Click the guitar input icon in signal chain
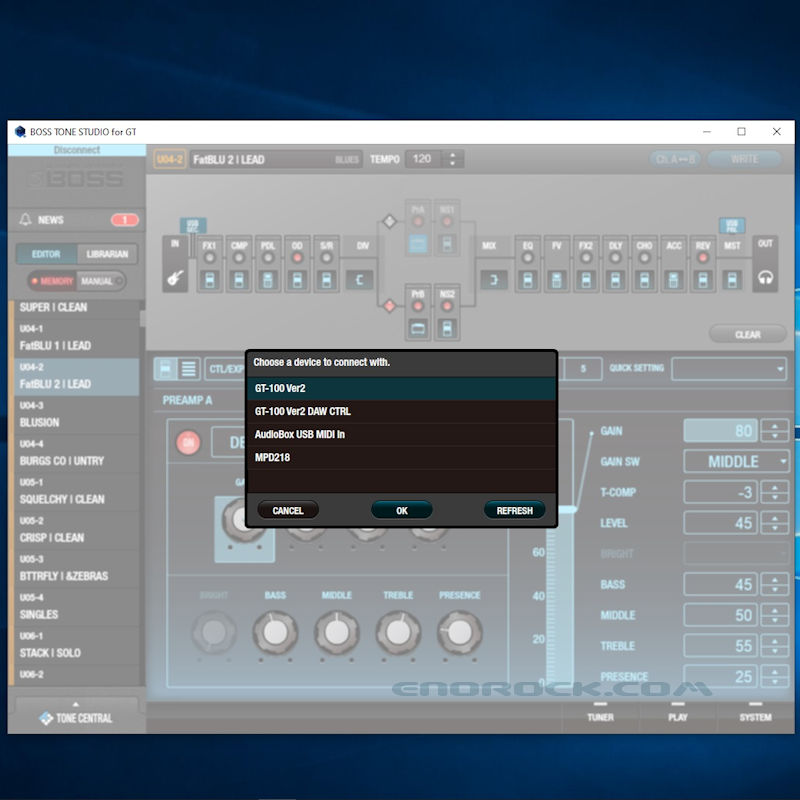The width and height of the screenshot is (800, 800). [x=175, y=278]
